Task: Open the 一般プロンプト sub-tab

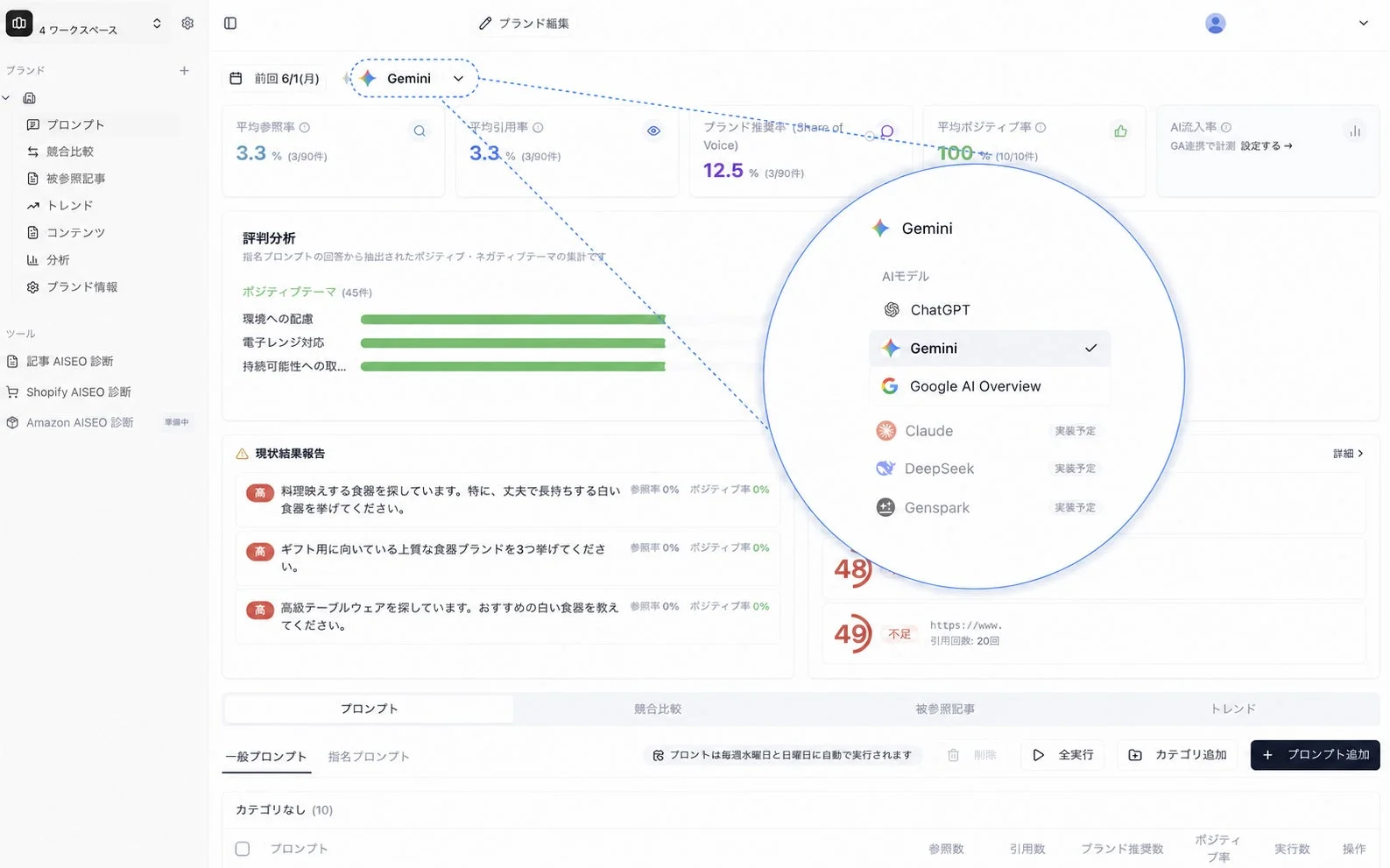Action: [x=266, y=756]
